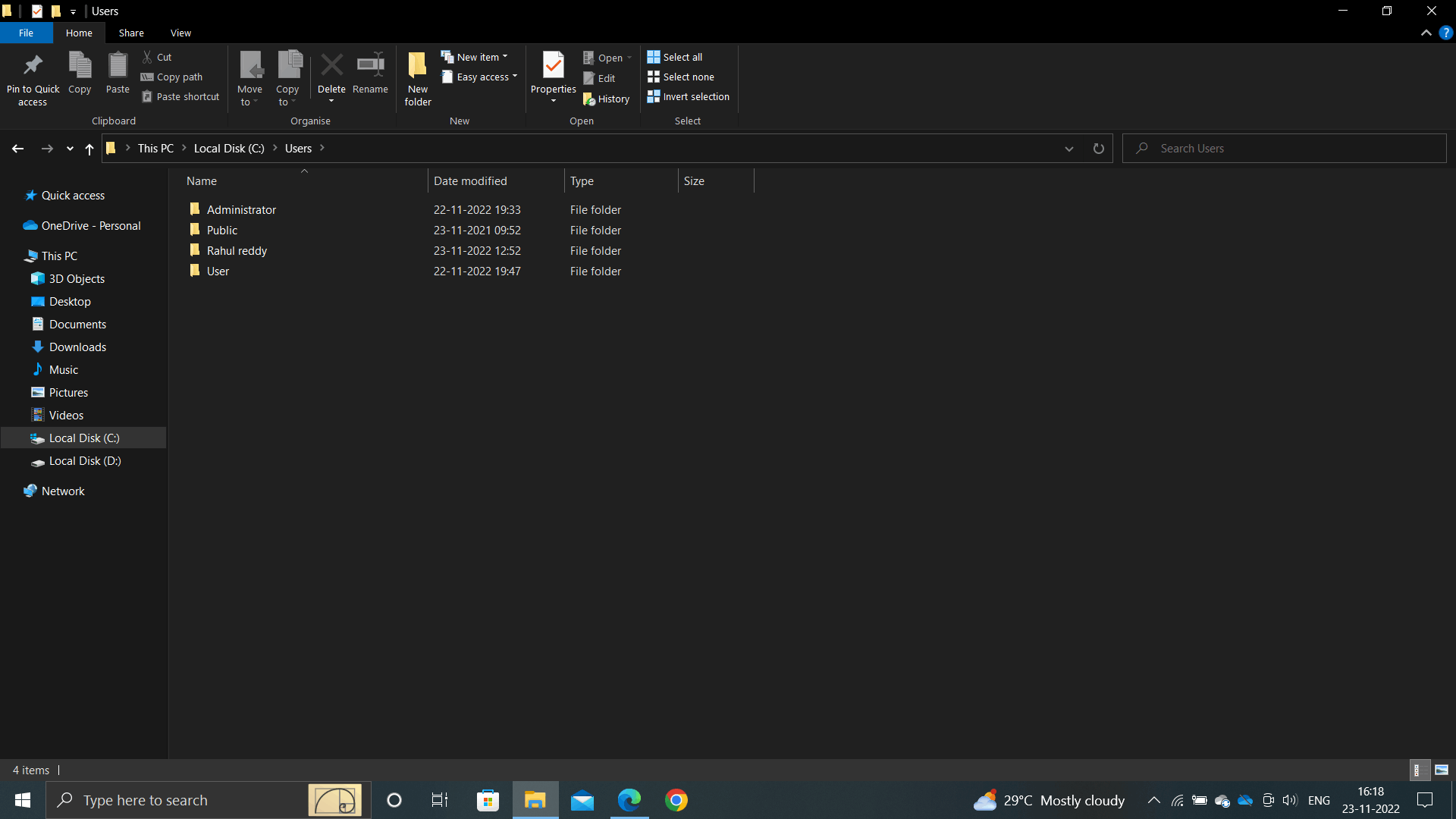
Task: Create a New folder
Action: [x=418, y=79]
